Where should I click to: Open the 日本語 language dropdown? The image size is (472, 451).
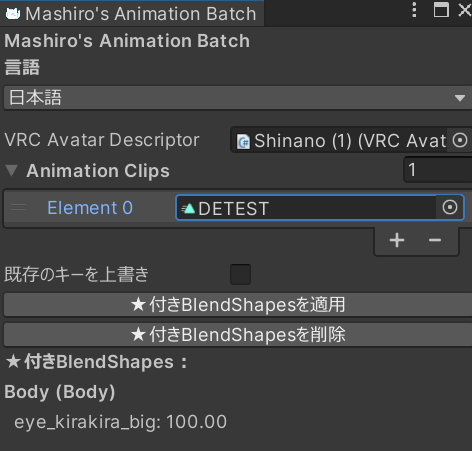(238, 98)
